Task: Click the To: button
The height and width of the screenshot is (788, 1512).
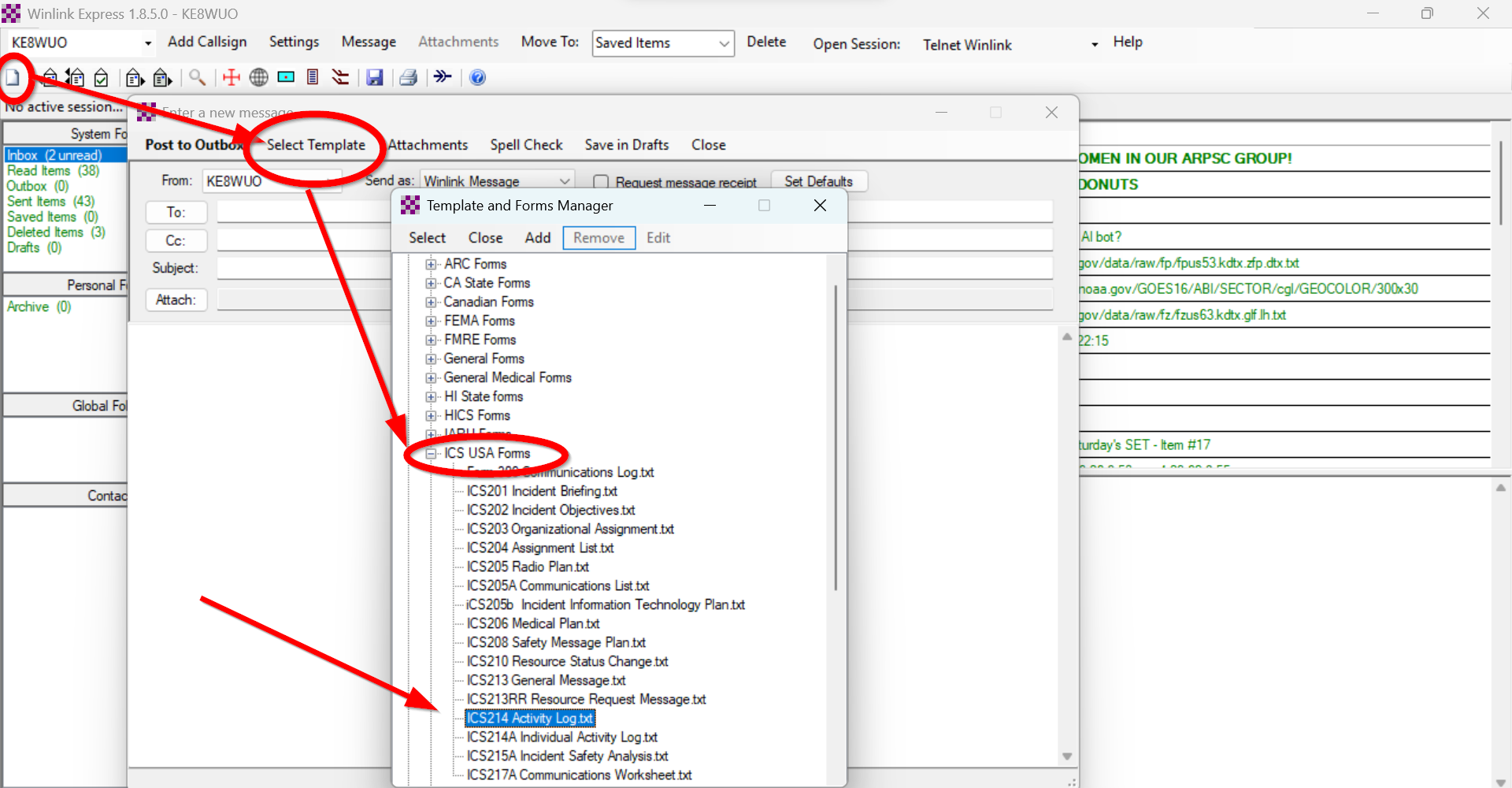Action: click(x=176, y=213)
